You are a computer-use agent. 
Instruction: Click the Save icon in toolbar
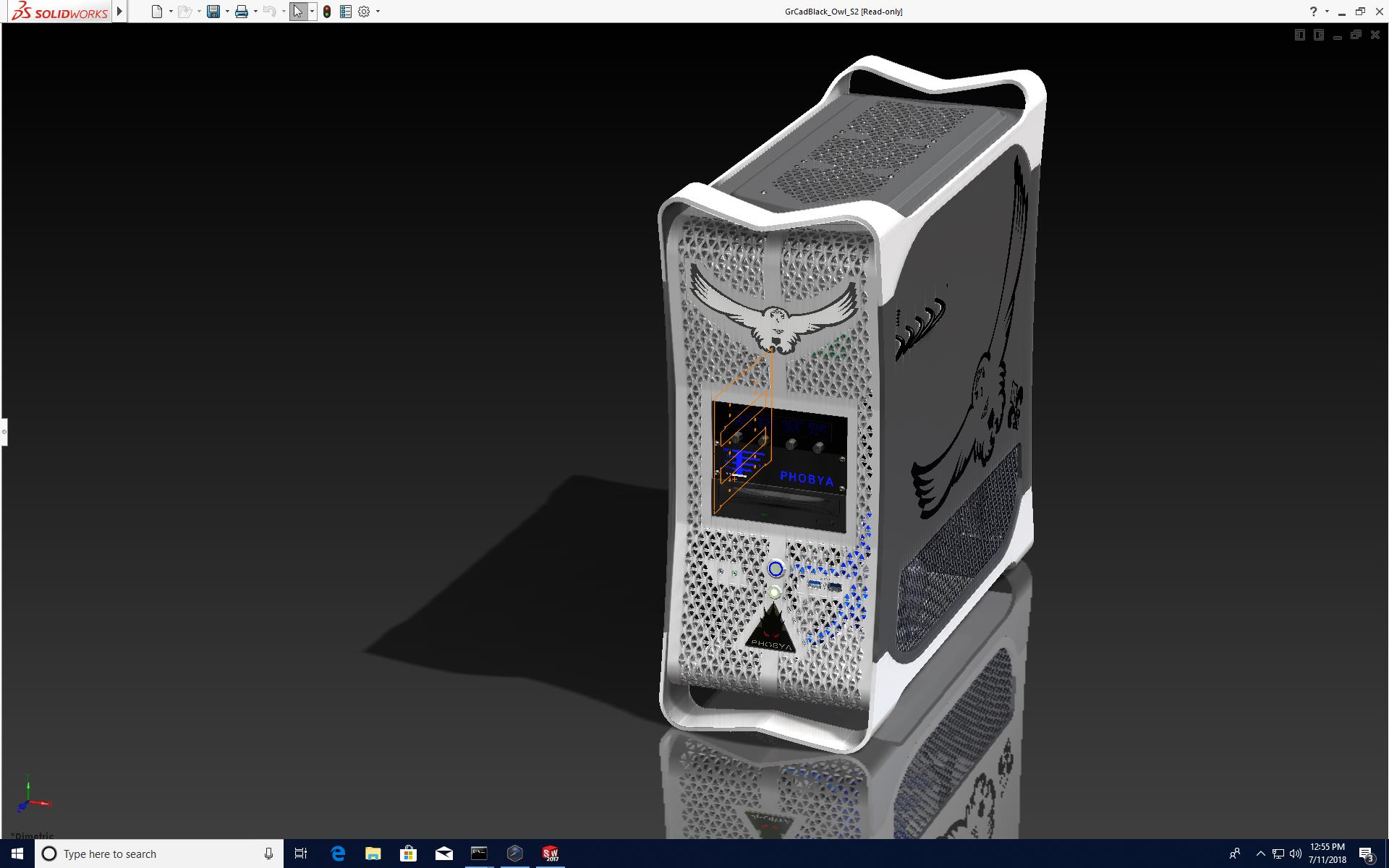213,12
